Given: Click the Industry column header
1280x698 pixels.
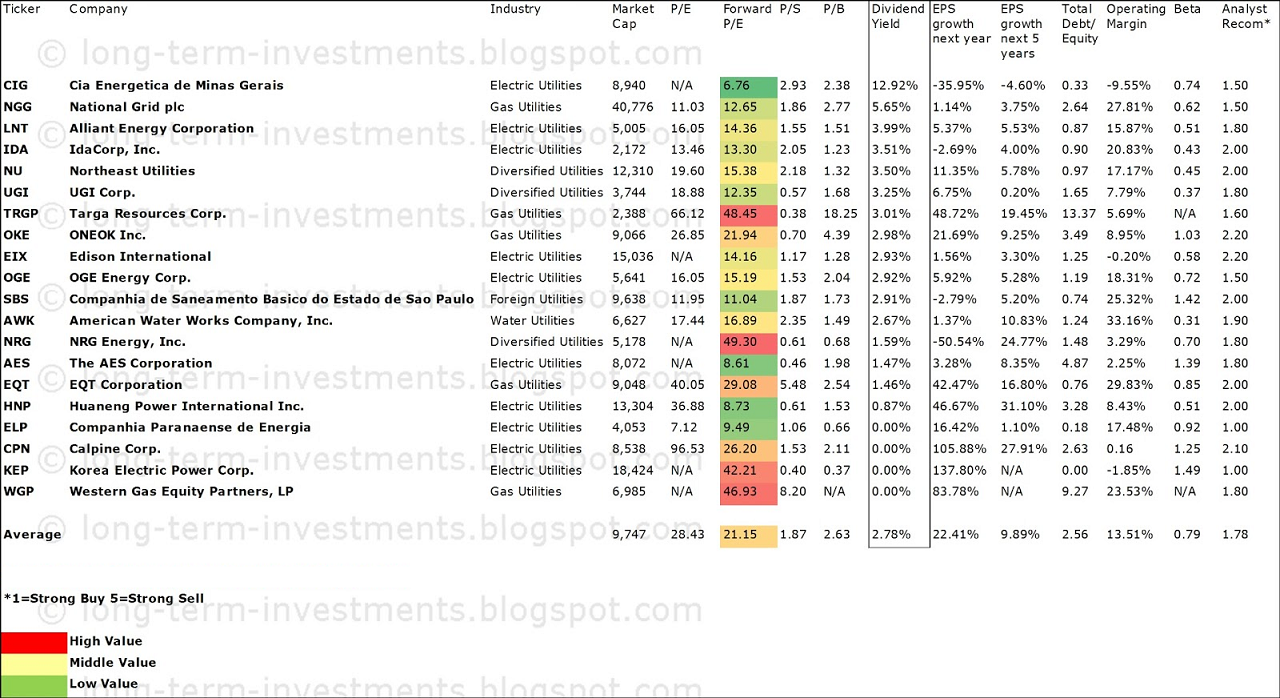Looking at the screenshot, I should pyautogui.click(x=515, y=9).
